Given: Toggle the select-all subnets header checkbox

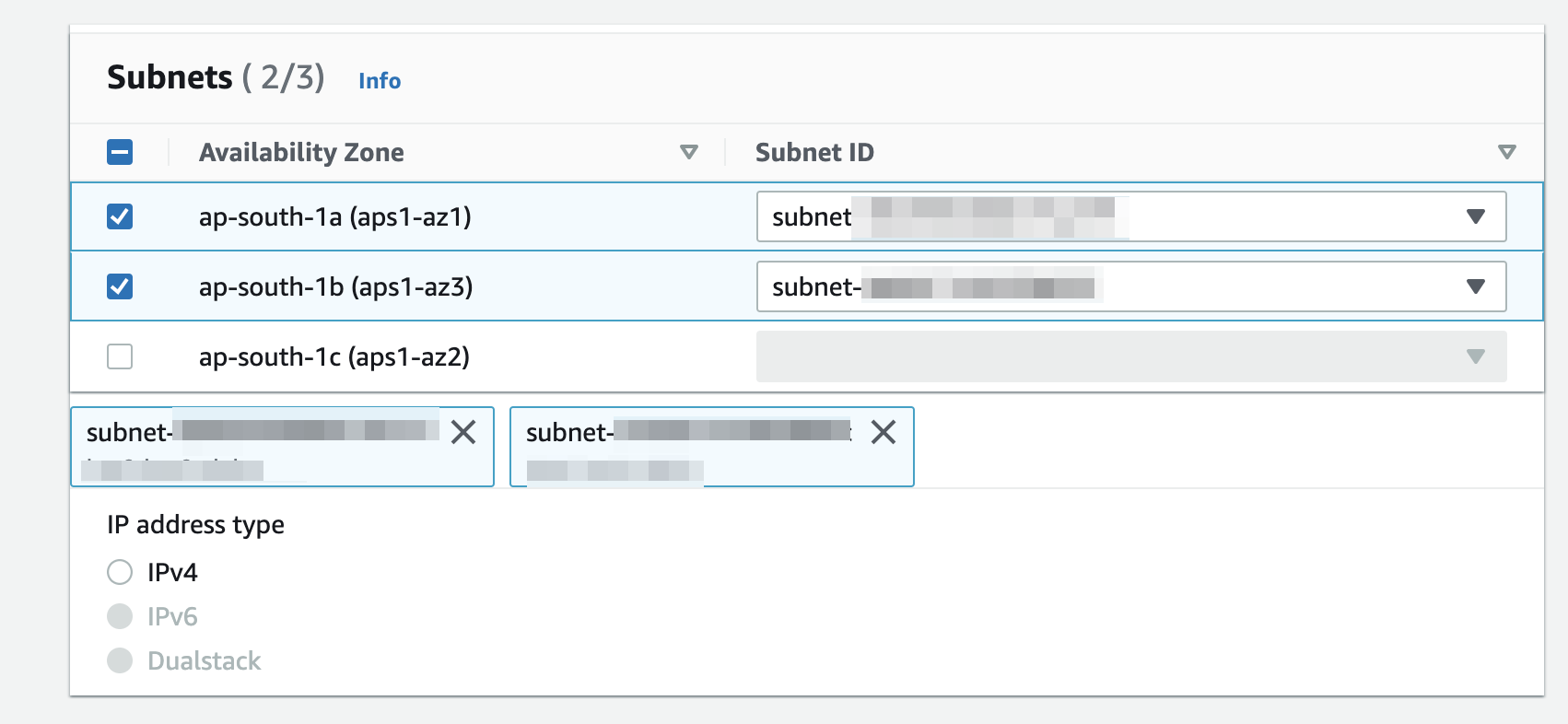Looking at the screenshot, I should 120,152.
